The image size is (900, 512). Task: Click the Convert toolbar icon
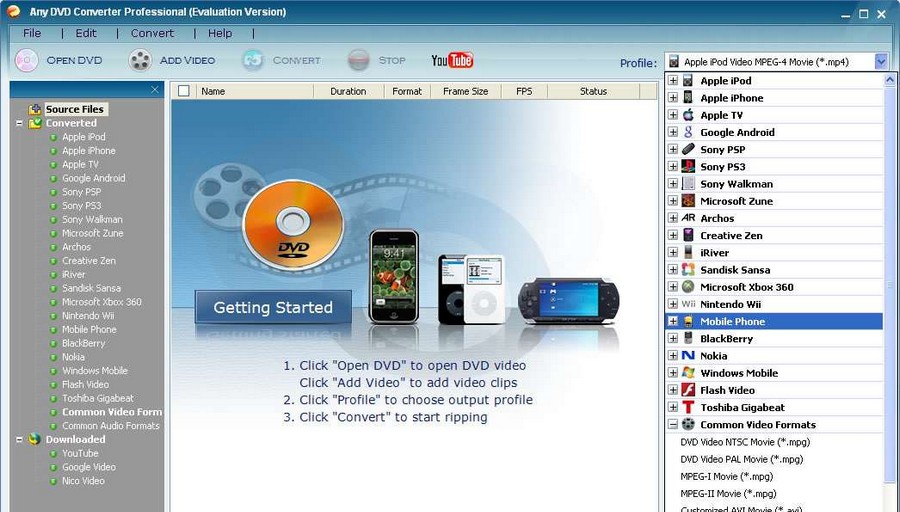[253, 60]
